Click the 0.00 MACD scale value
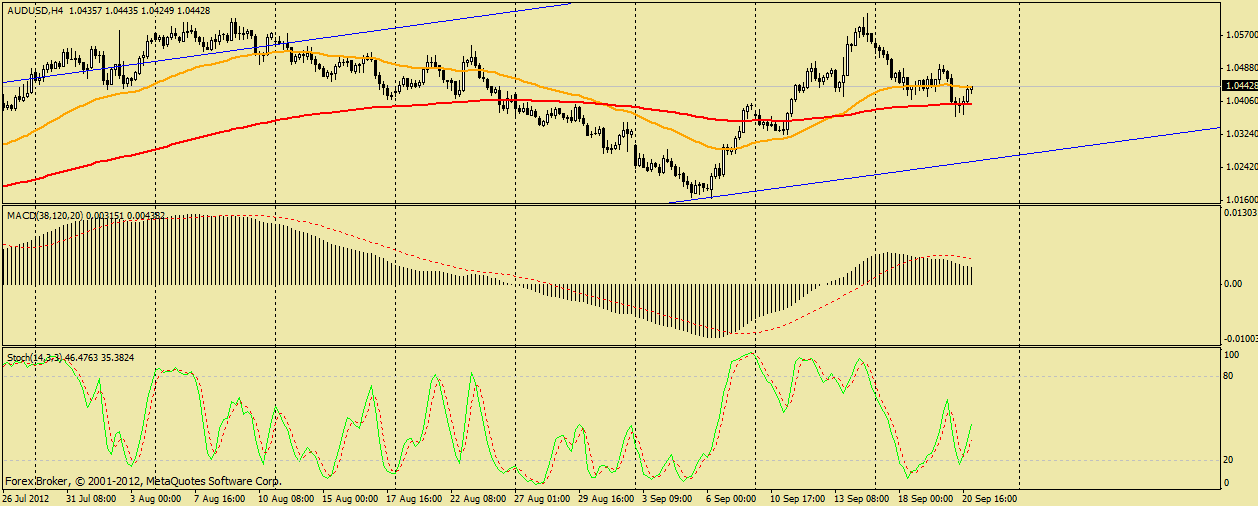Viewport: 1258px width, 506px height. pyautogui.click(x=1232, y=284)
